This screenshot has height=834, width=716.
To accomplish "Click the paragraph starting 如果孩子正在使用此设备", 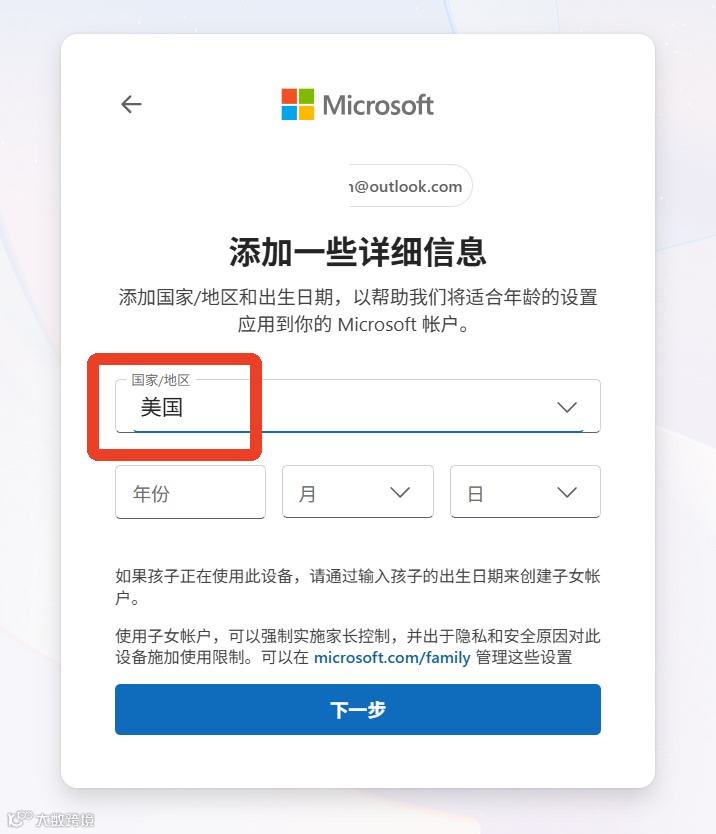I will click(358, 587).
